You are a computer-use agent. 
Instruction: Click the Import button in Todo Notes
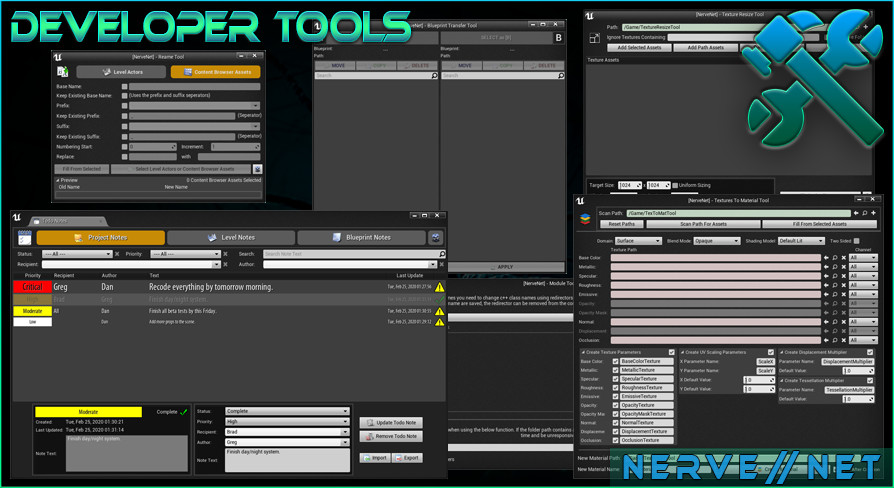375,458
